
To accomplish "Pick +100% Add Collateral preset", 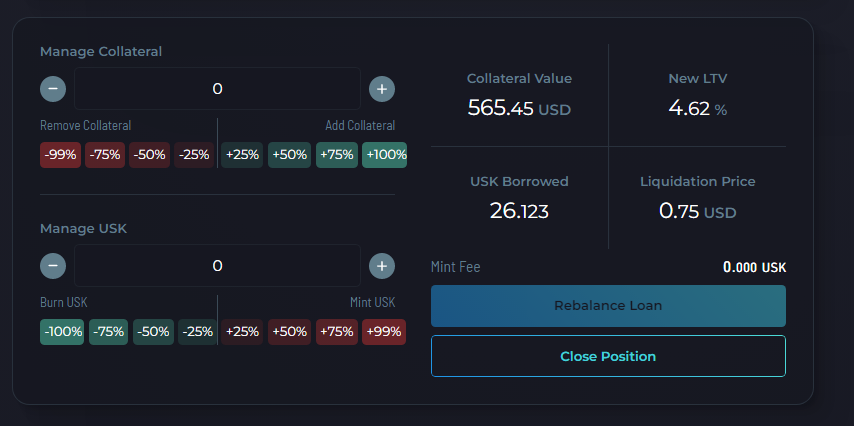I will point(385,155).
